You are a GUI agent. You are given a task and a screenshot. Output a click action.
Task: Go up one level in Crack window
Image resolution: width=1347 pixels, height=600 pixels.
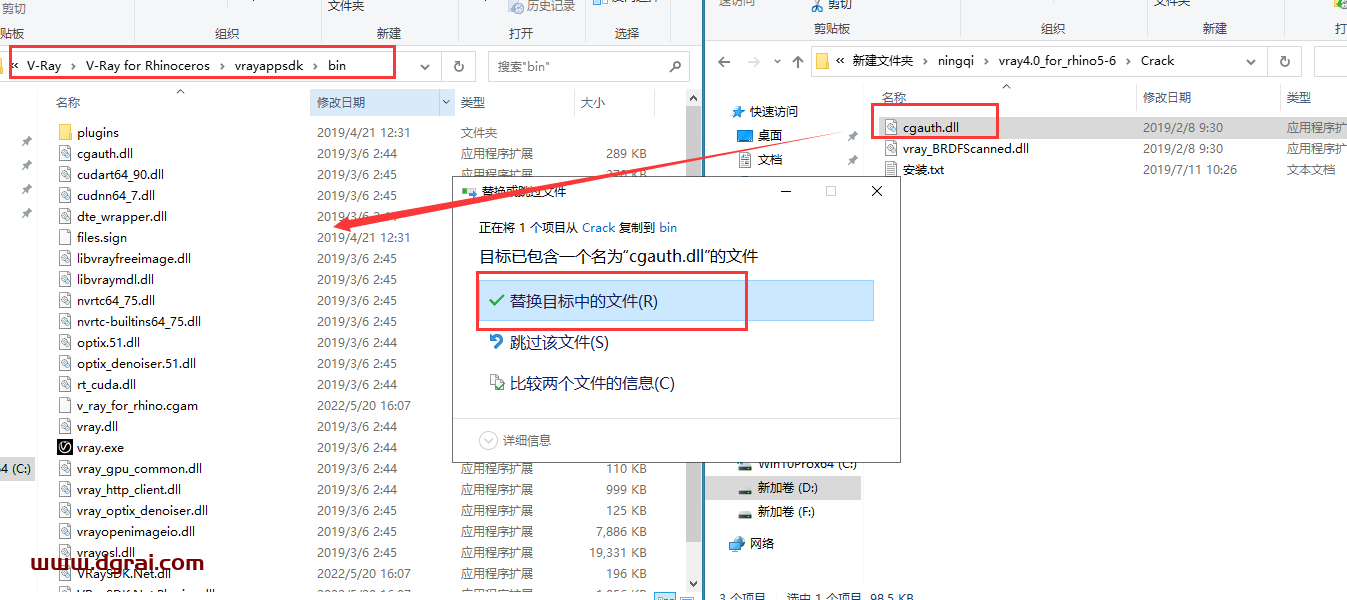(797, 61)
